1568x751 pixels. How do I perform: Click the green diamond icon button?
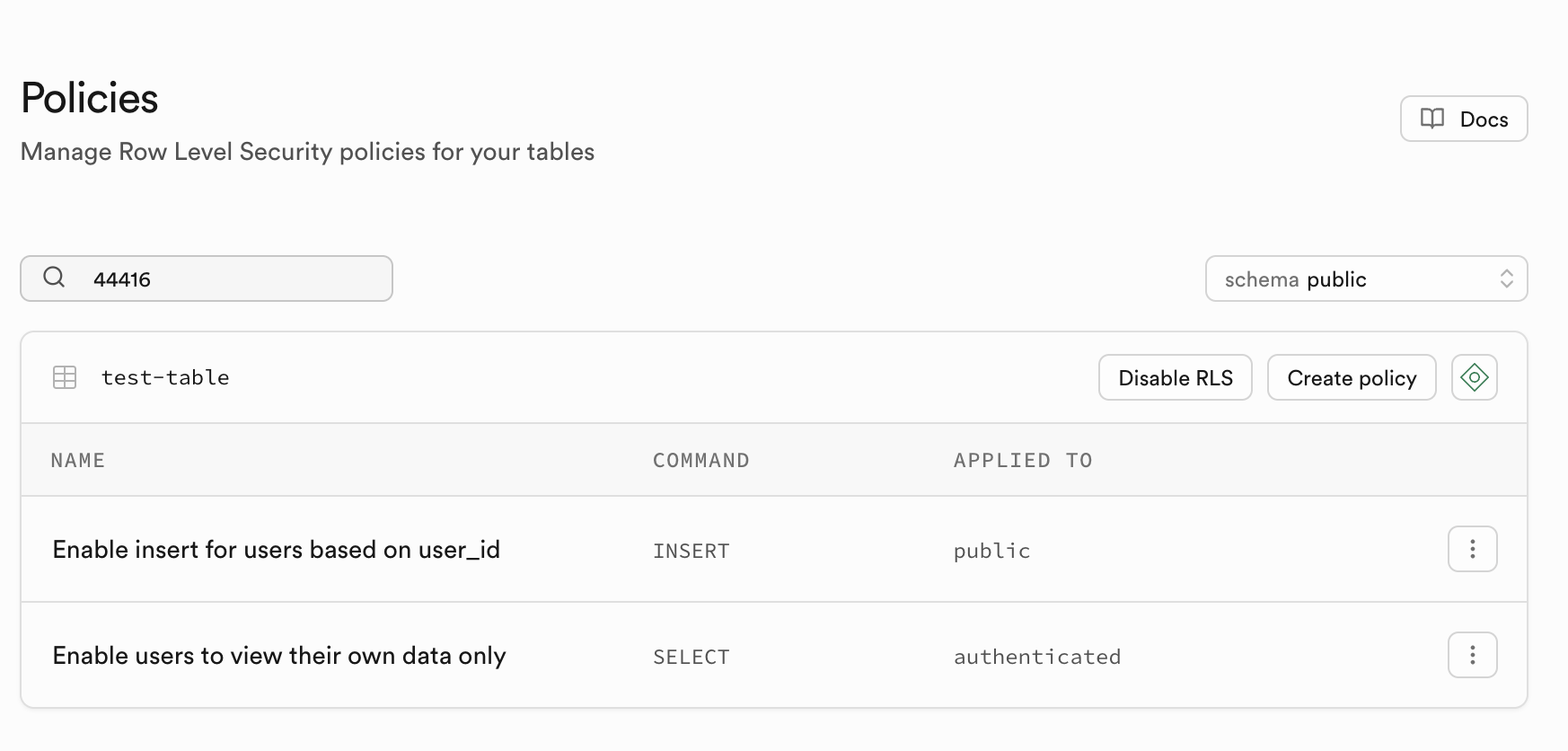(x=1474, y=377)
